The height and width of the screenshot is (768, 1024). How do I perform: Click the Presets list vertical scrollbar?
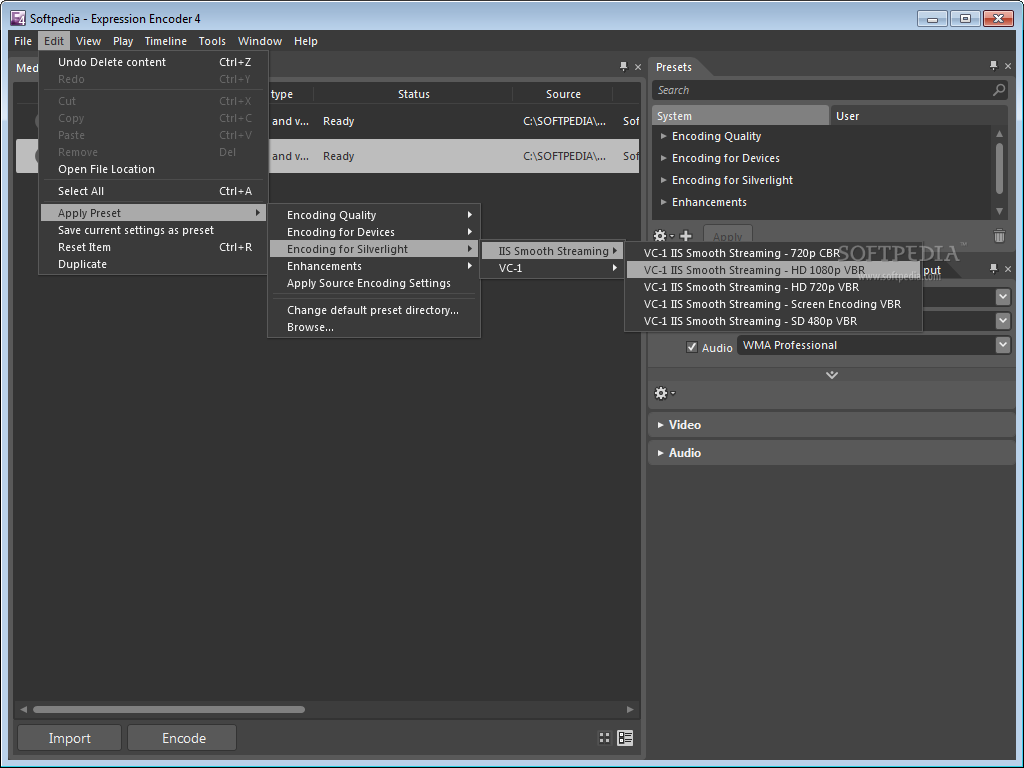pos(999,168)
